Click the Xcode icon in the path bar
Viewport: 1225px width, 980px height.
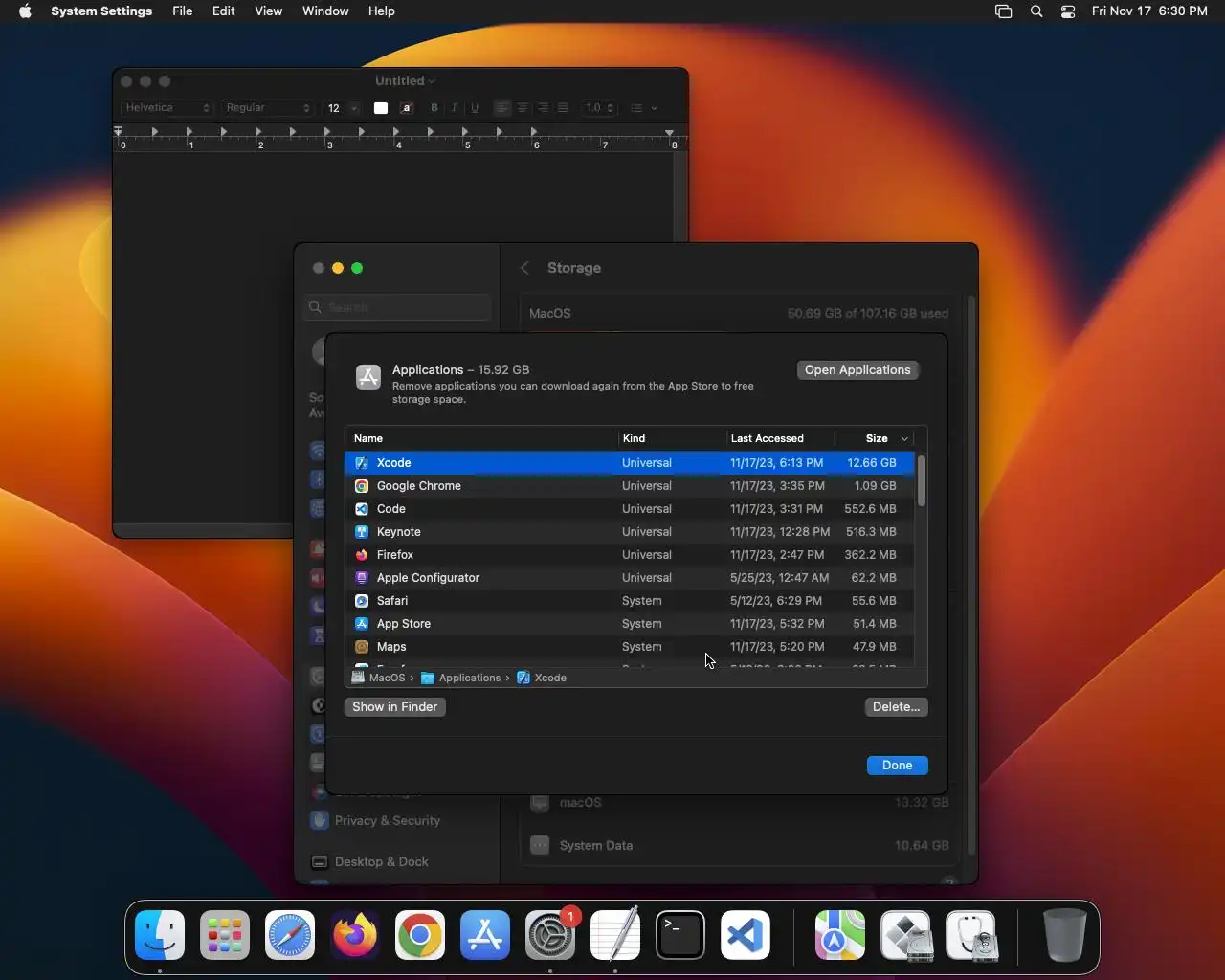(523, 678)
